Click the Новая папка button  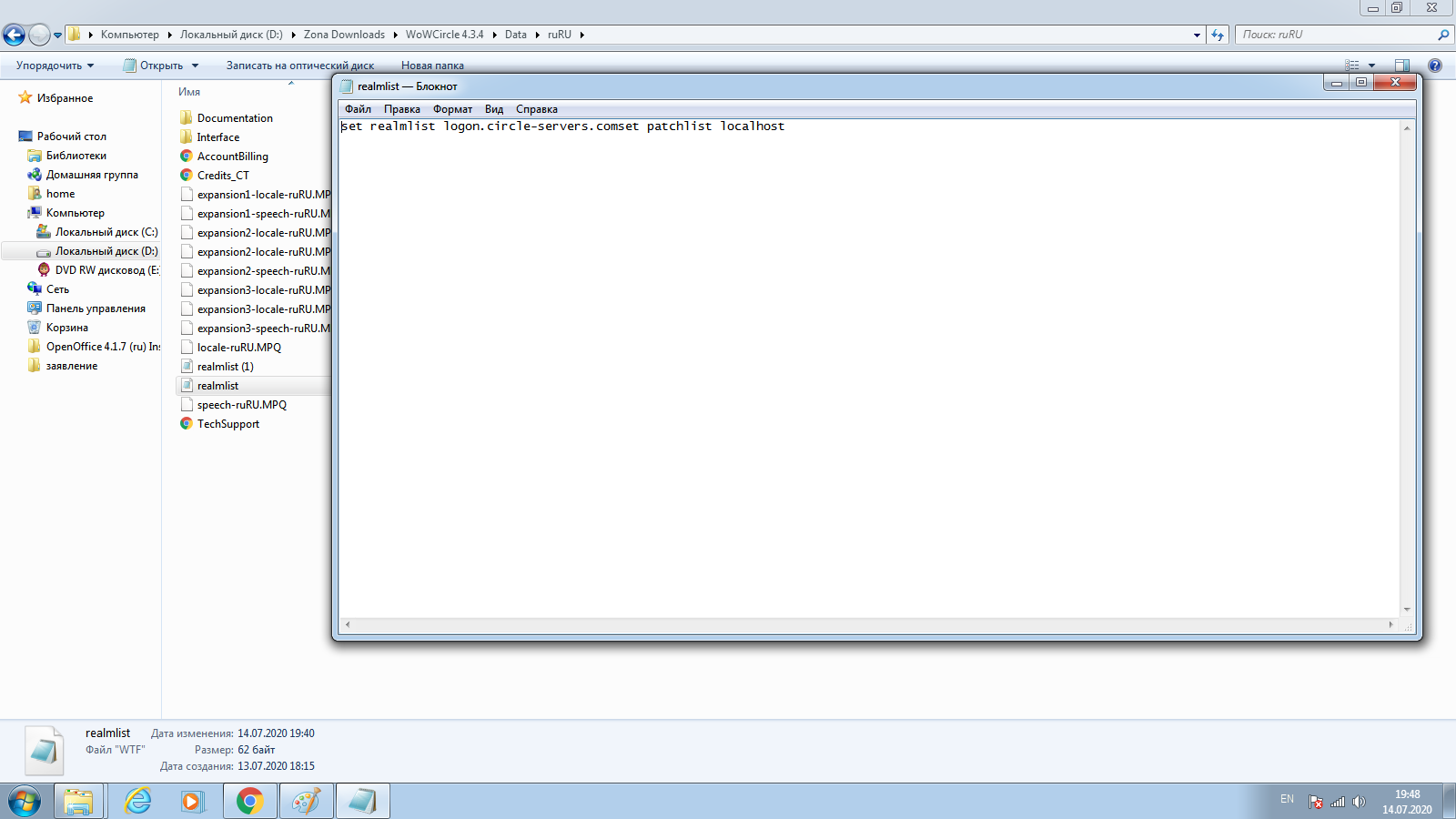(432, 66)
